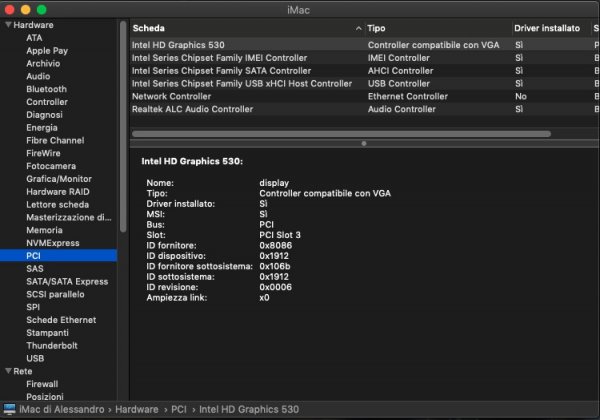This screenshot has width=600, height=420.
Task: Click the iMac computer icon in path bar
Action: tap(9, 409)
